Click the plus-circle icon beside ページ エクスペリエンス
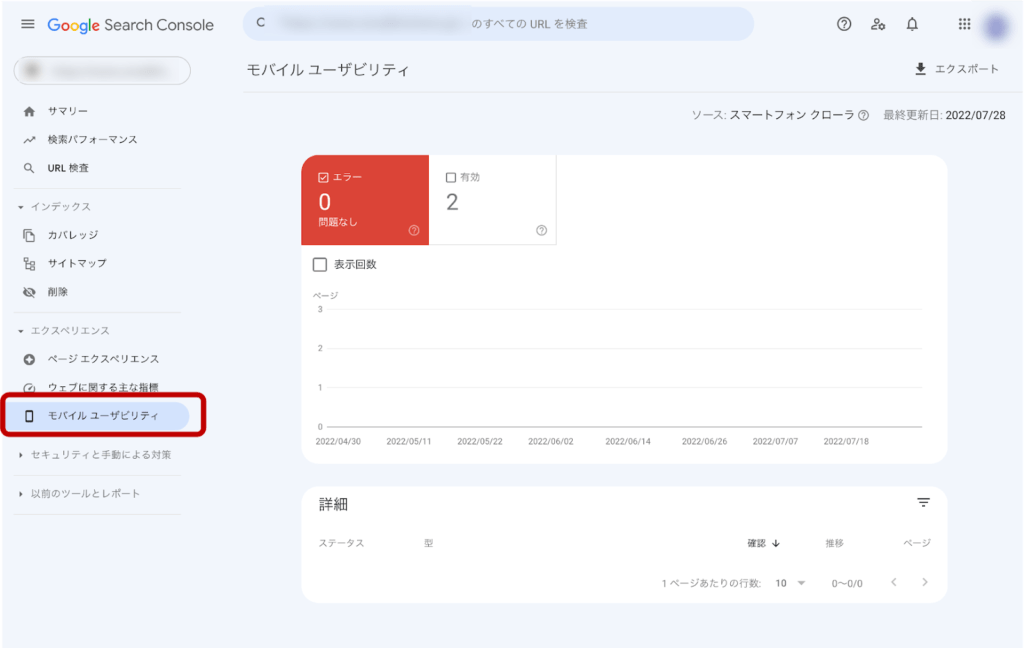The width and height of the screenshot is (1024, 648). (29, 359)
